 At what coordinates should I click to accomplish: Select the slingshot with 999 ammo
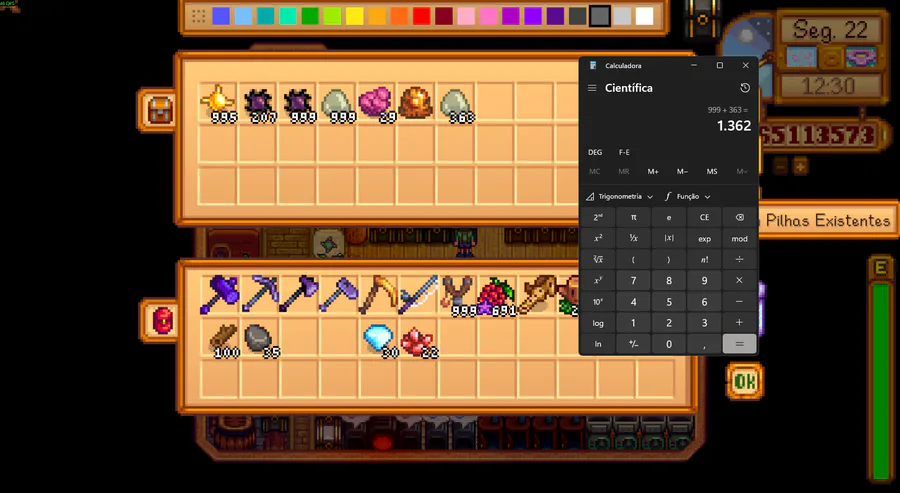click(457, 294)
